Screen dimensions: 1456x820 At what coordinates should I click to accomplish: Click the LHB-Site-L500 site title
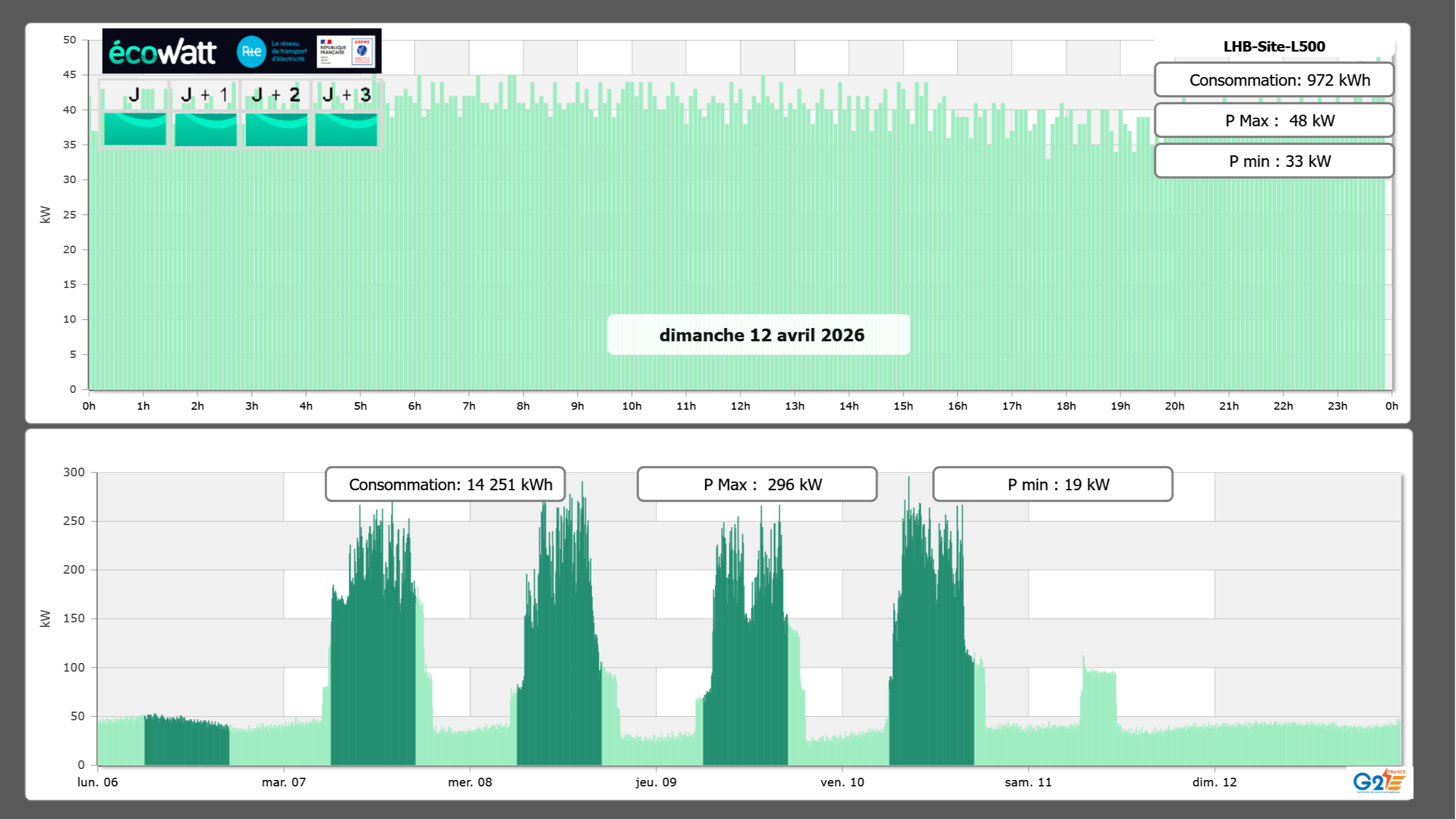tap(1273, 46)
